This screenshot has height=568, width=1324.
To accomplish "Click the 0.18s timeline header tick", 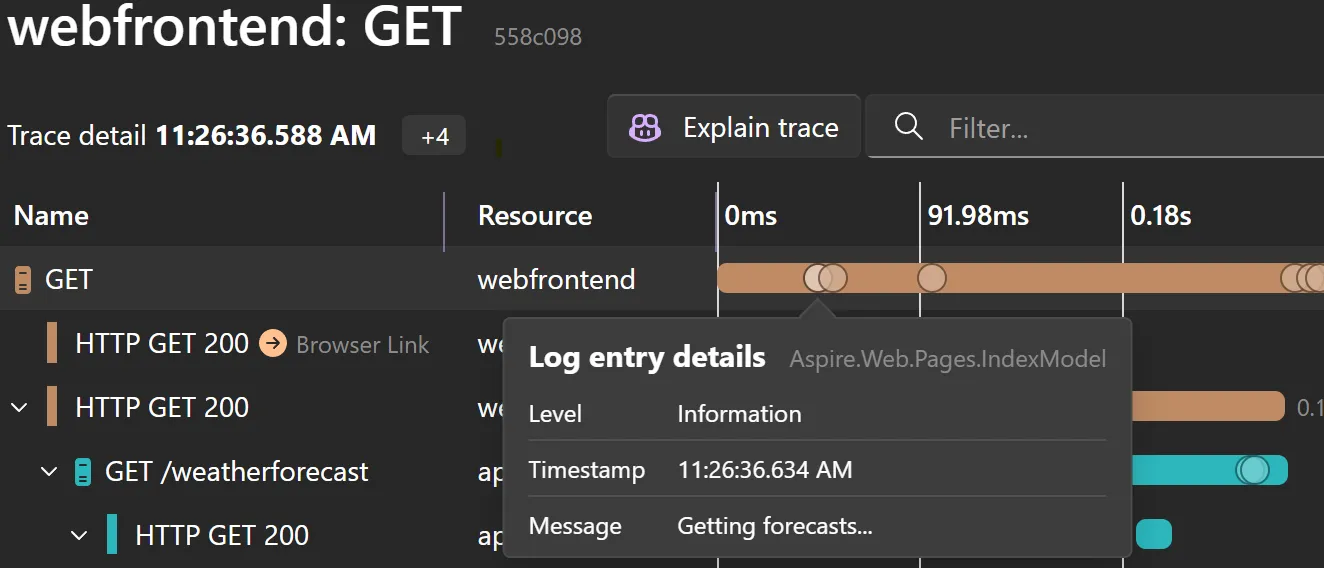I will point(1161,215).
